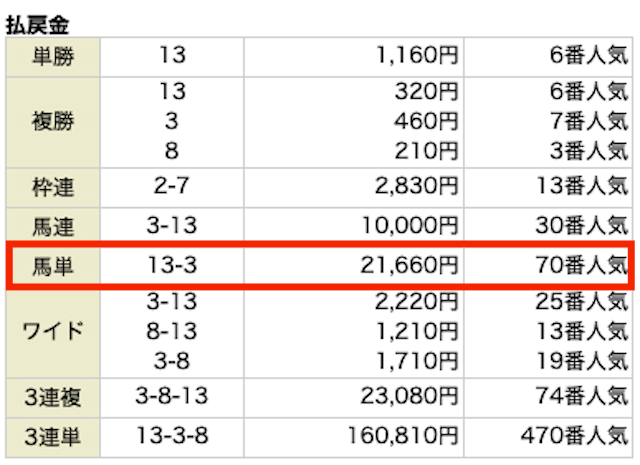Select the 13-3-8 combination cell
Image resolution: width=640 pixels, height=465 pixels.
point(172,435)
